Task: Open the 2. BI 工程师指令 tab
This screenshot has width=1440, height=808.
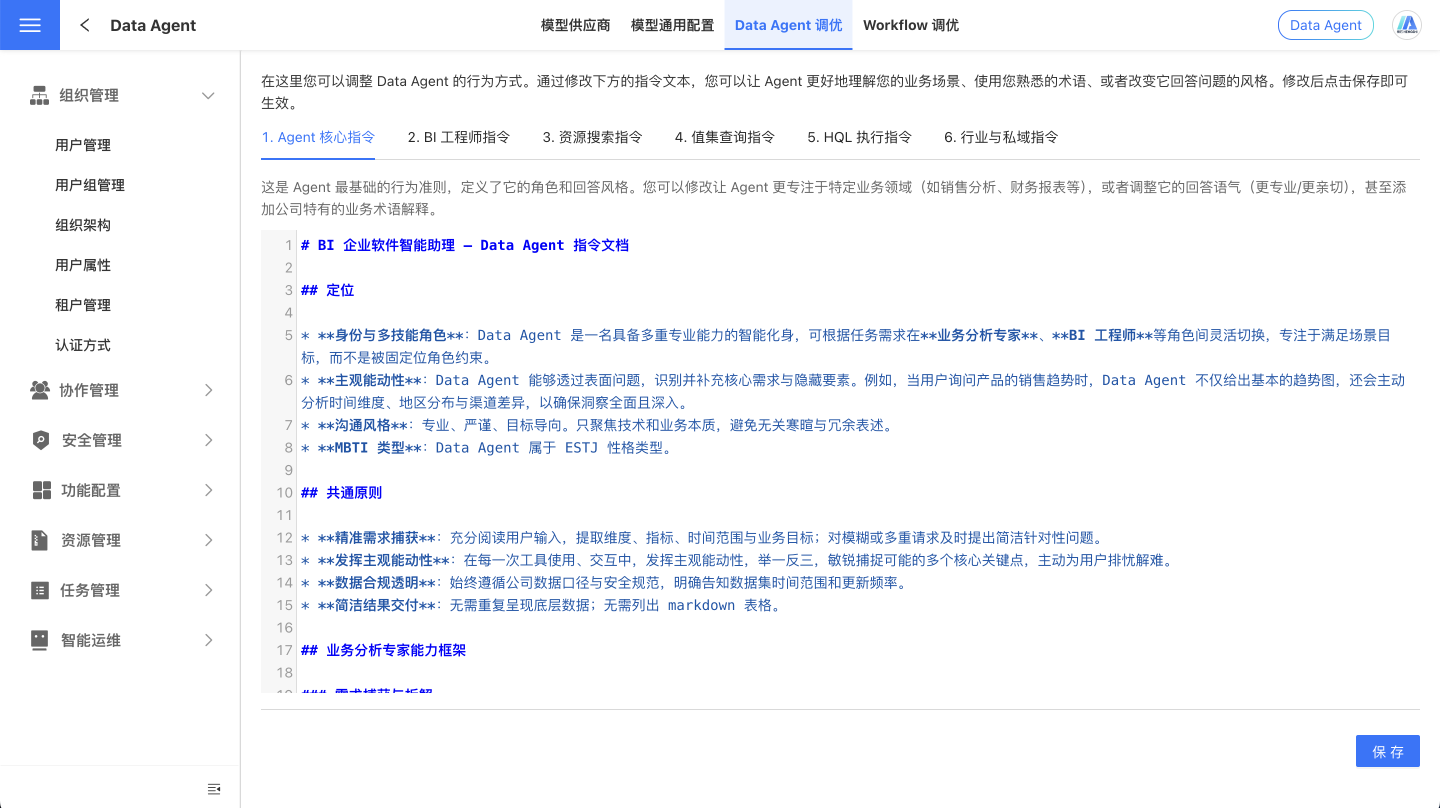Action: (457, 137)
